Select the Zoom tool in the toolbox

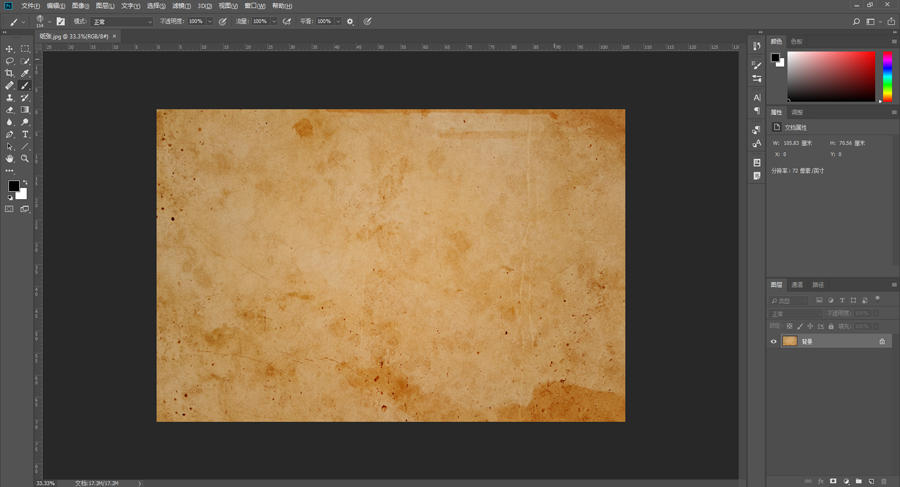click(x=25, y=158)
